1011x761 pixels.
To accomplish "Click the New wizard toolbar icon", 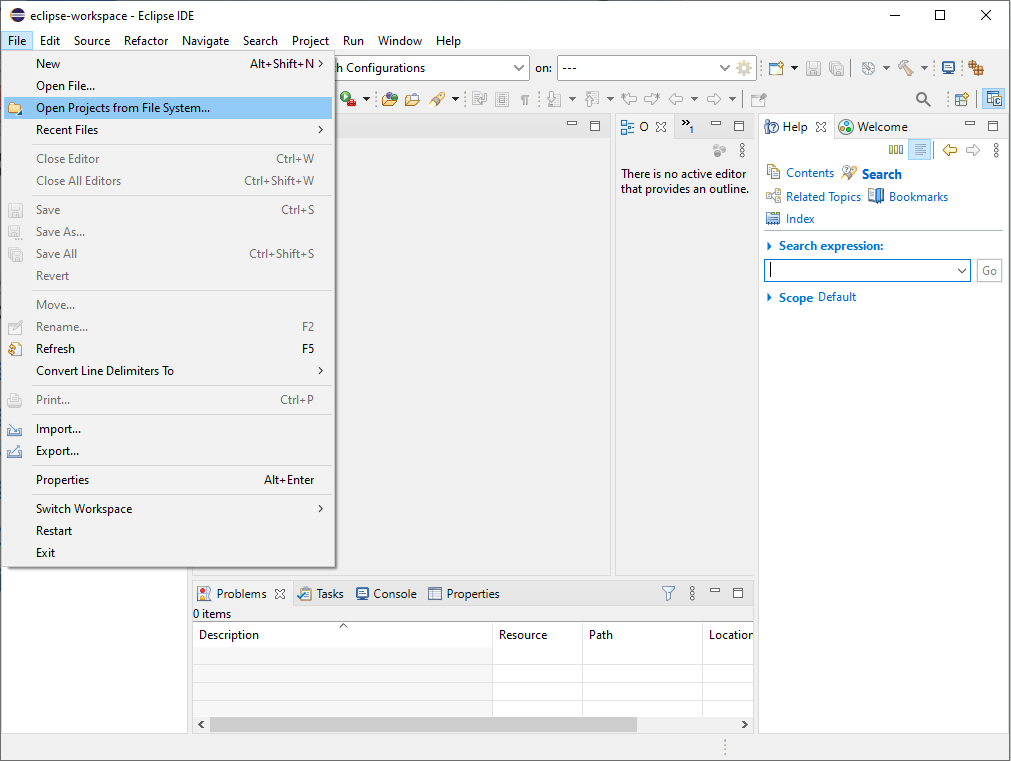I will pyautogui.click(x=776, y=68).
